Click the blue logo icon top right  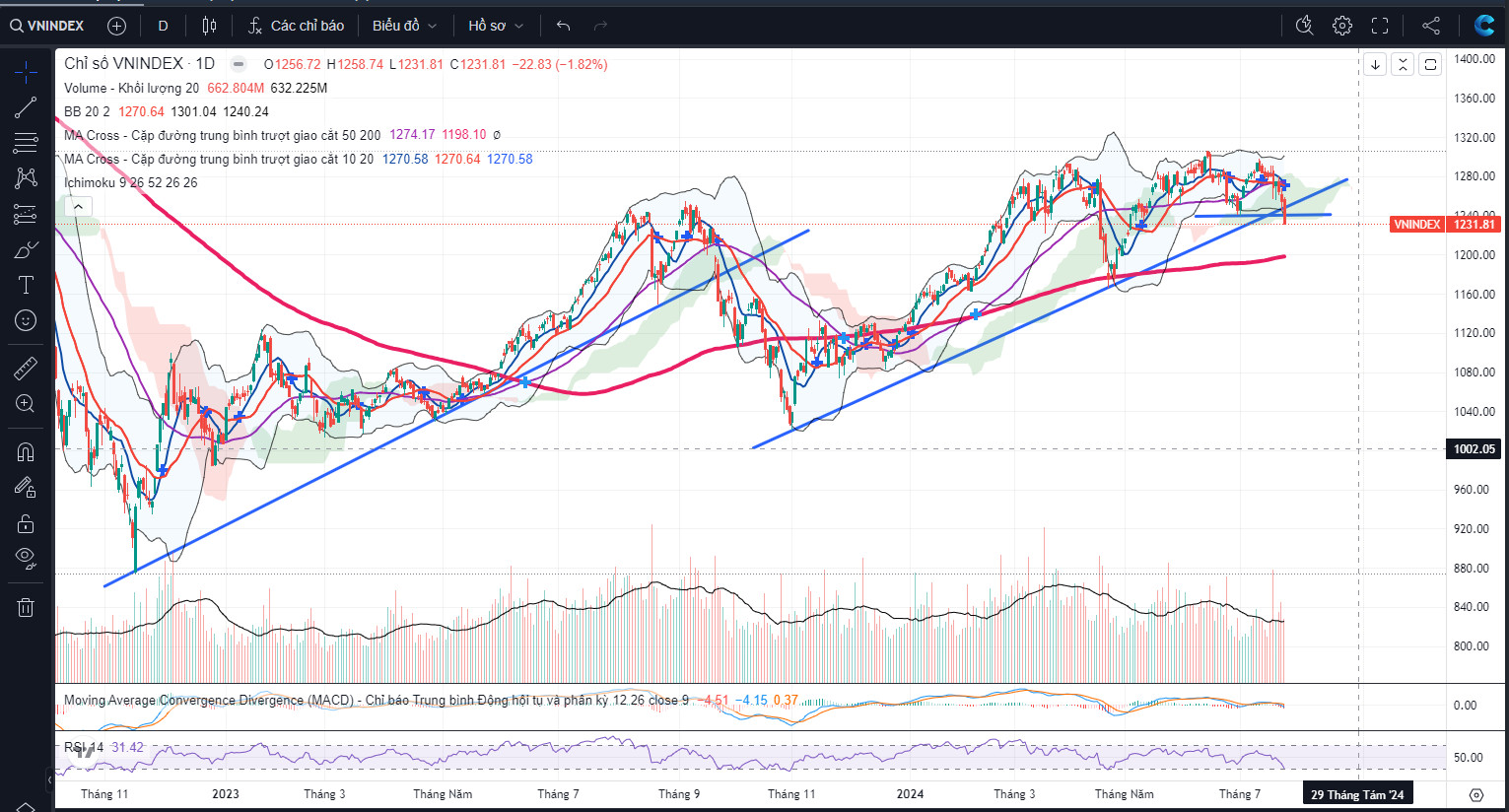point(1484,26)
